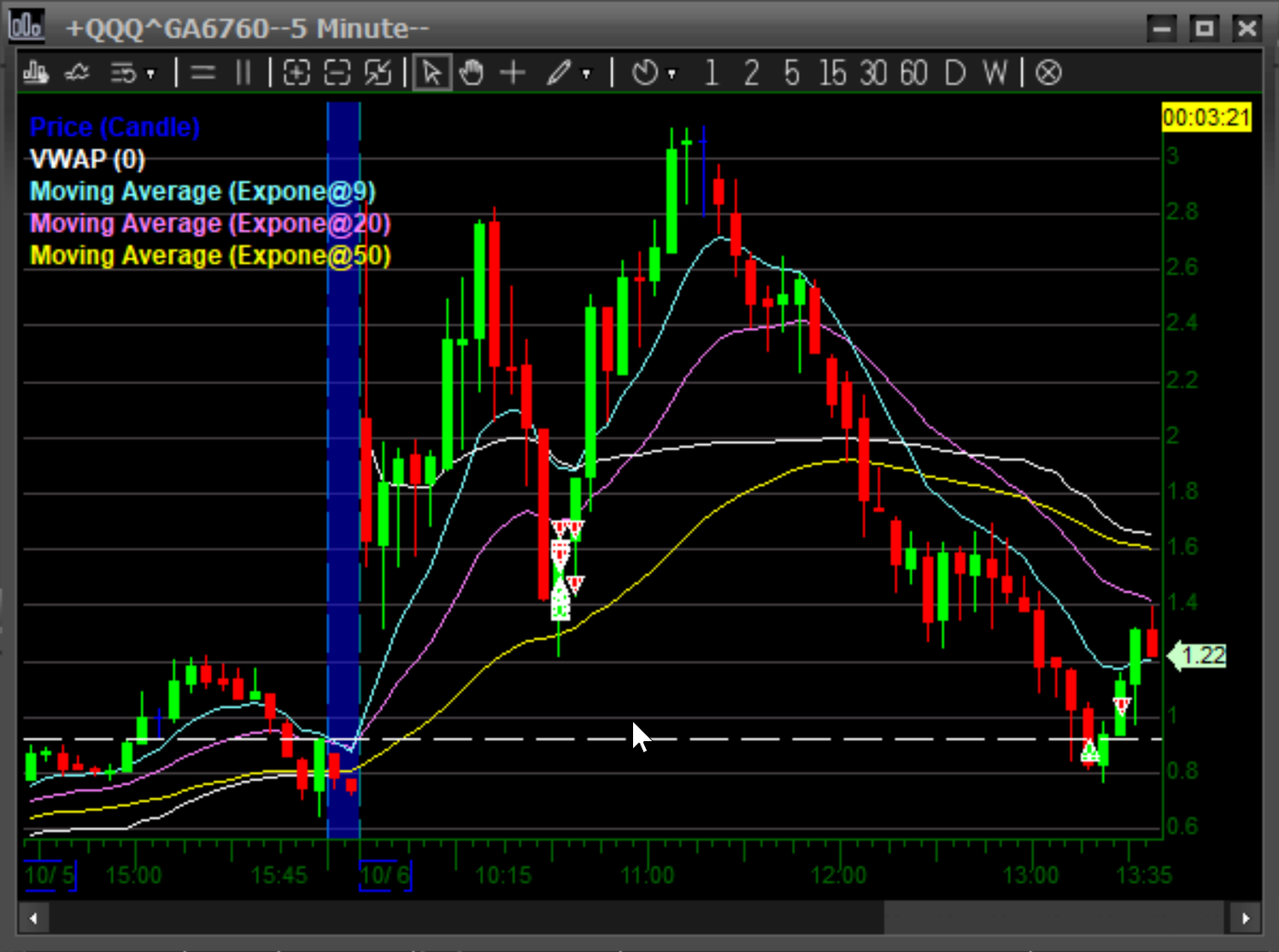
Task: Click the chart window icon in title bar
Action: click(26, 25)
